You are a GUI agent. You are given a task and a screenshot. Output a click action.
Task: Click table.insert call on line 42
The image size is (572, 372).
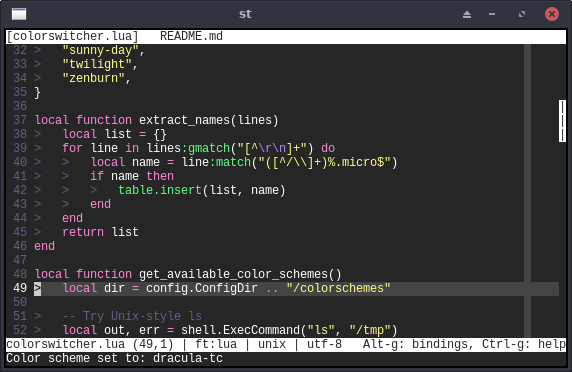point(160,190)
